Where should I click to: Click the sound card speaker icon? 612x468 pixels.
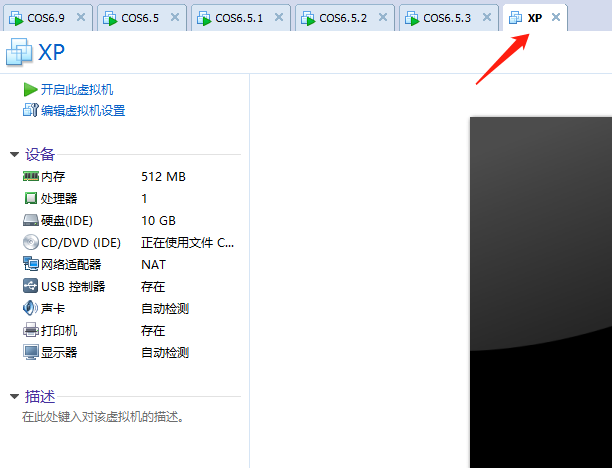click(30, 308)
